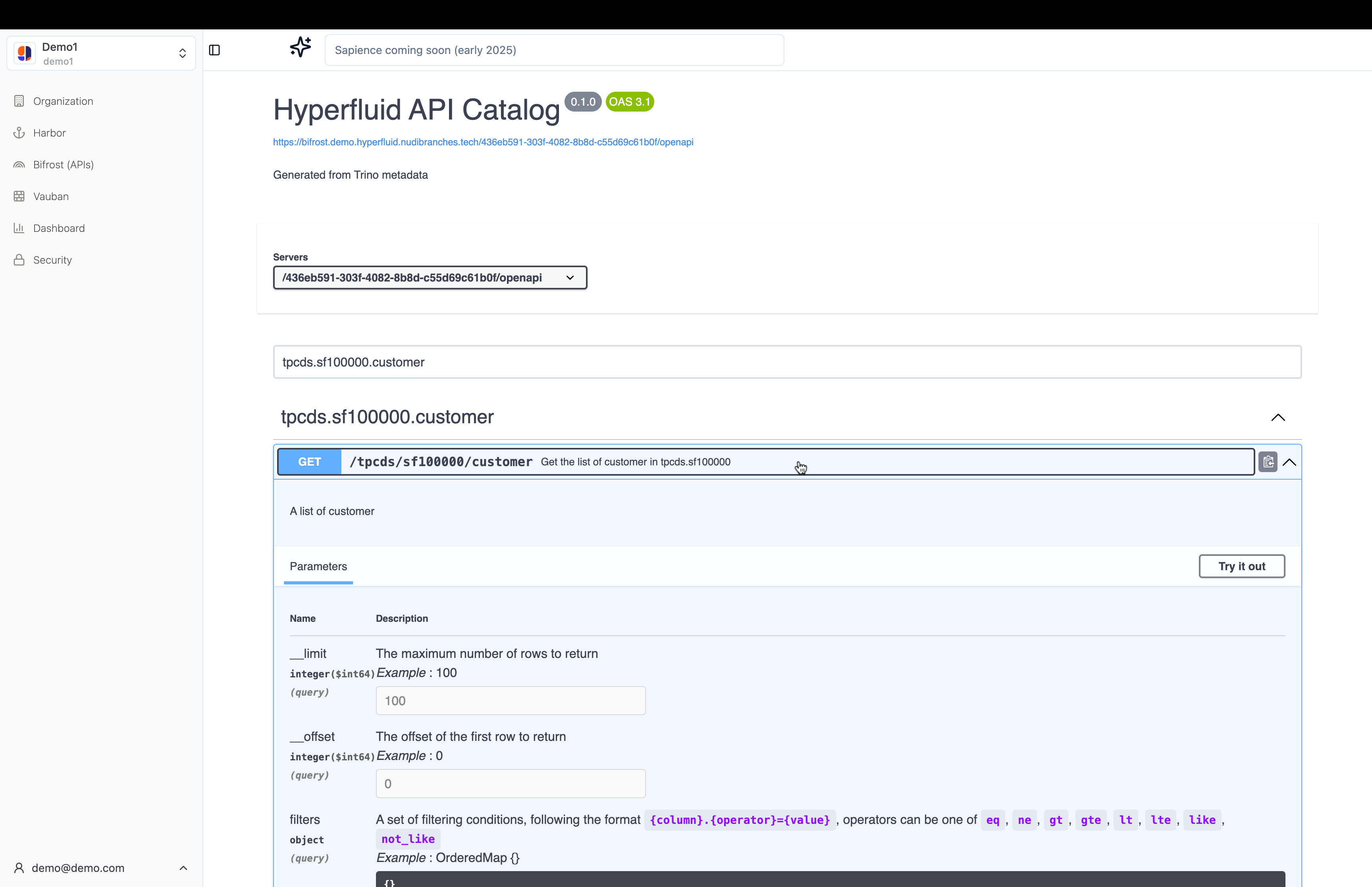Click the /tpcds/sf100000/customer endpoint path
The height and width of the screenshot is (887, 1372).
pos(441,462)
